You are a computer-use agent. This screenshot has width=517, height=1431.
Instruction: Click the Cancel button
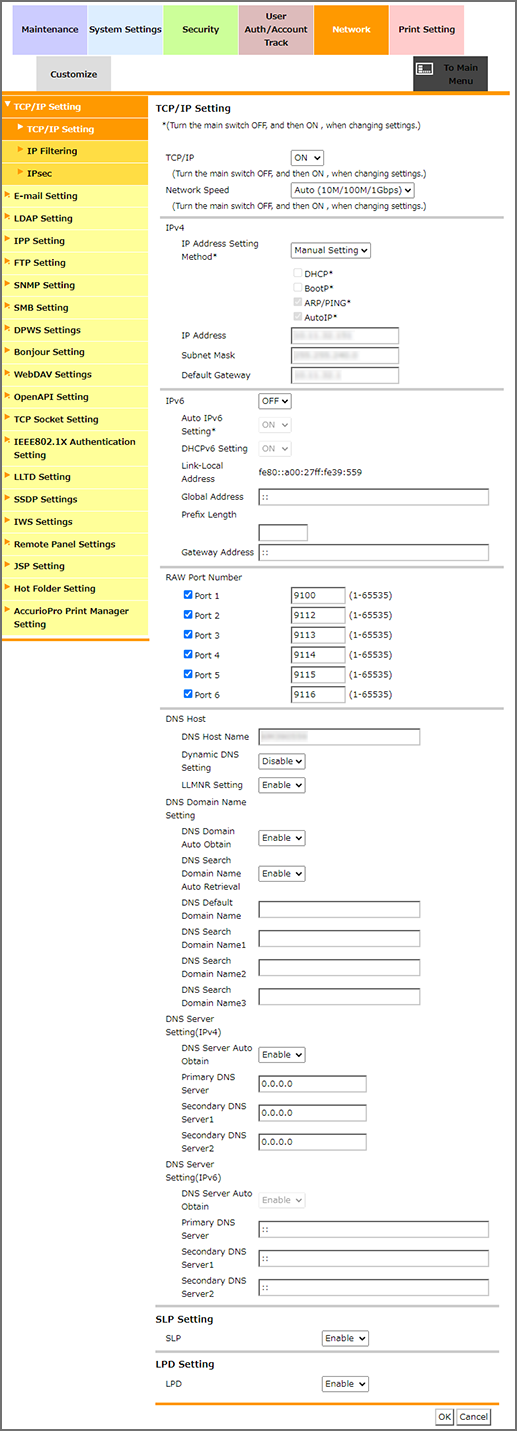pos(474,1416)
